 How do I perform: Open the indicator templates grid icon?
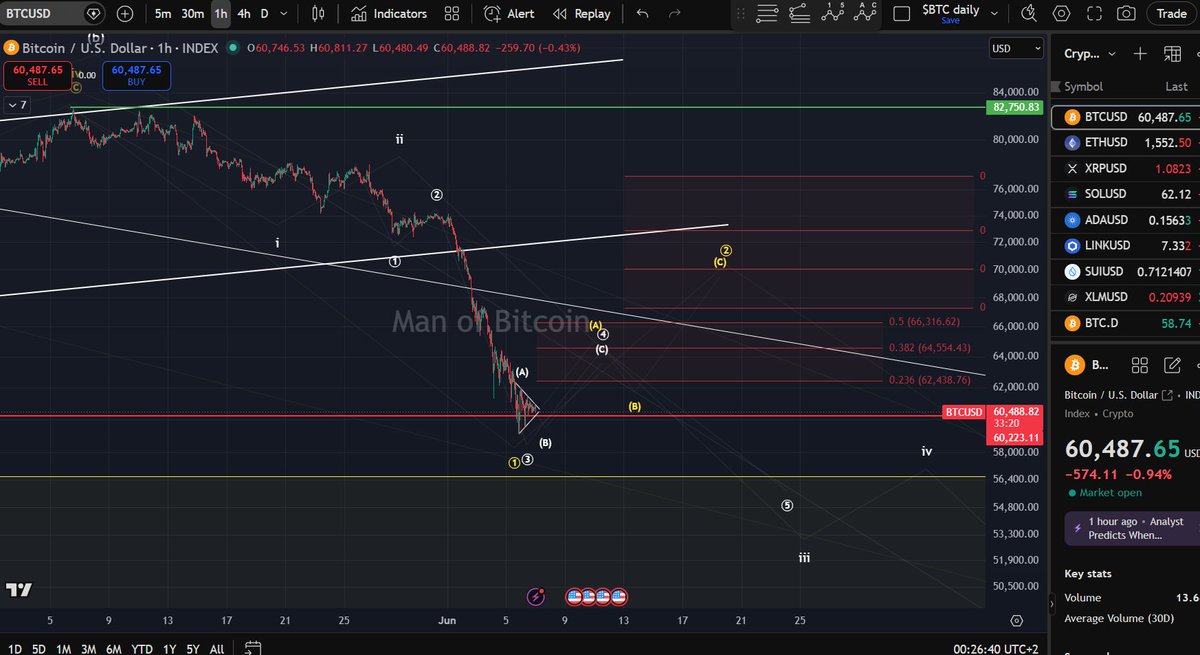click(452, 14)
